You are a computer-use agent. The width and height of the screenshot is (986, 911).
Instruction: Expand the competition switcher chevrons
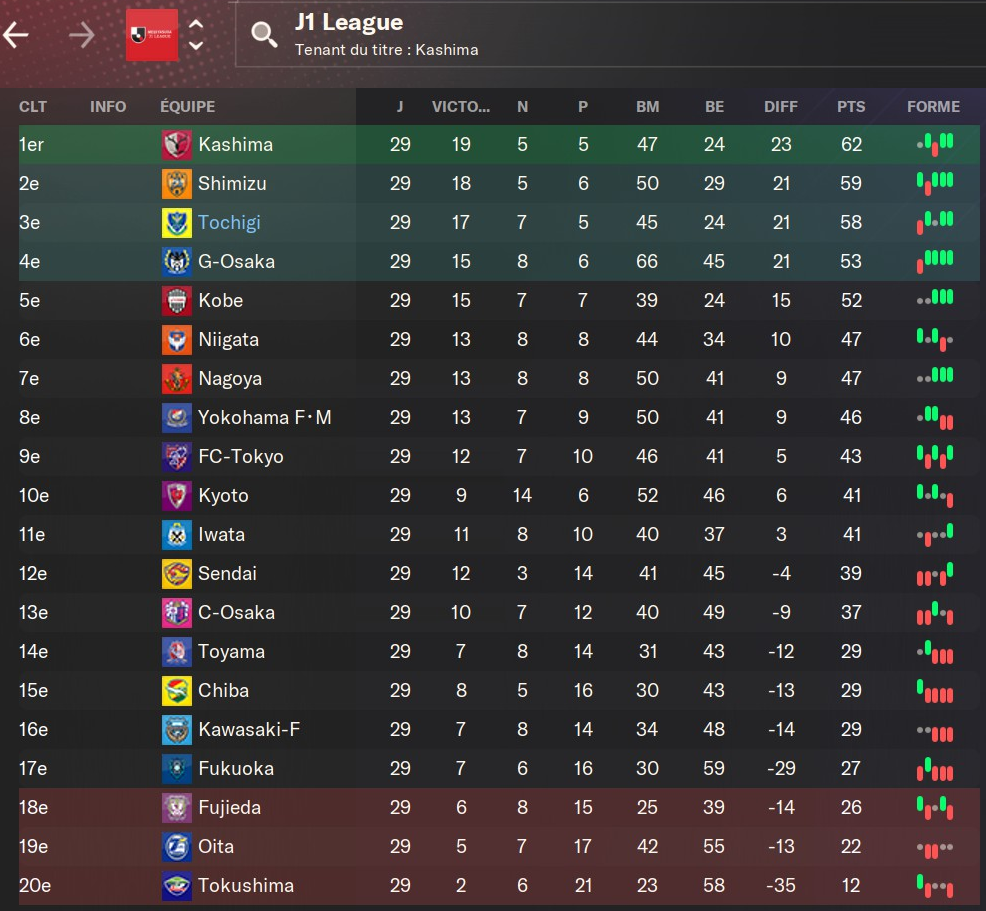[x=196, y=35]
